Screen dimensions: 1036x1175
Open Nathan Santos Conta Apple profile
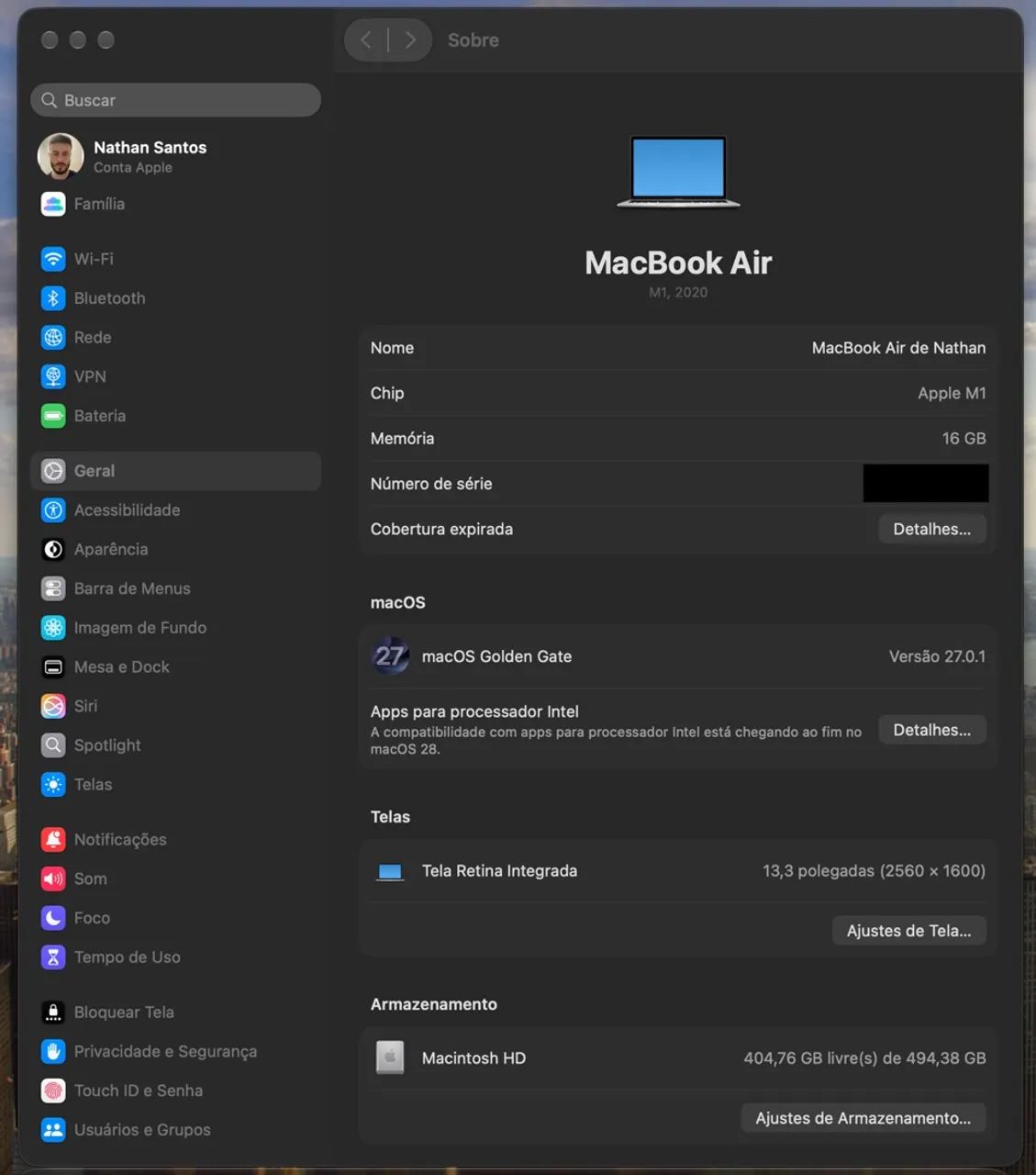pyautogui.click(x=174, y=156)
